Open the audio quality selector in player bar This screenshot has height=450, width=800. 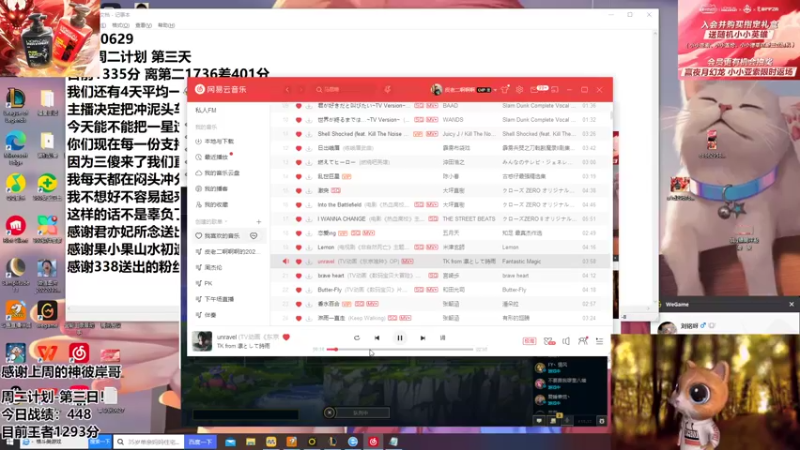click(529, 341)
